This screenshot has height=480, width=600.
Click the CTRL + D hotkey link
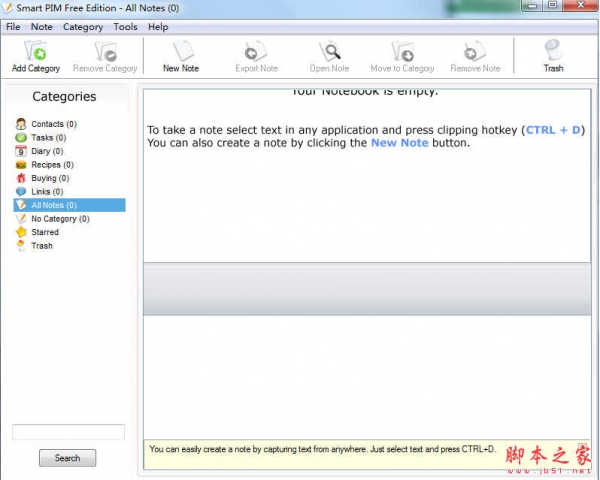point(553,130)
